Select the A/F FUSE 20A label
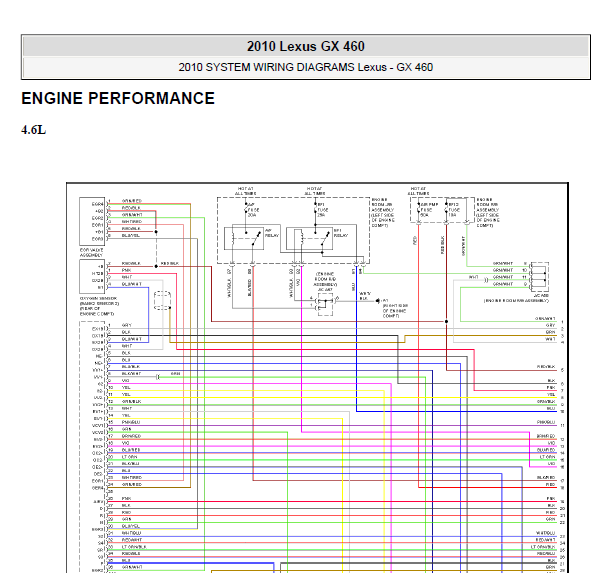The width and height of the screenshot is (607, 573). [254, 209]
